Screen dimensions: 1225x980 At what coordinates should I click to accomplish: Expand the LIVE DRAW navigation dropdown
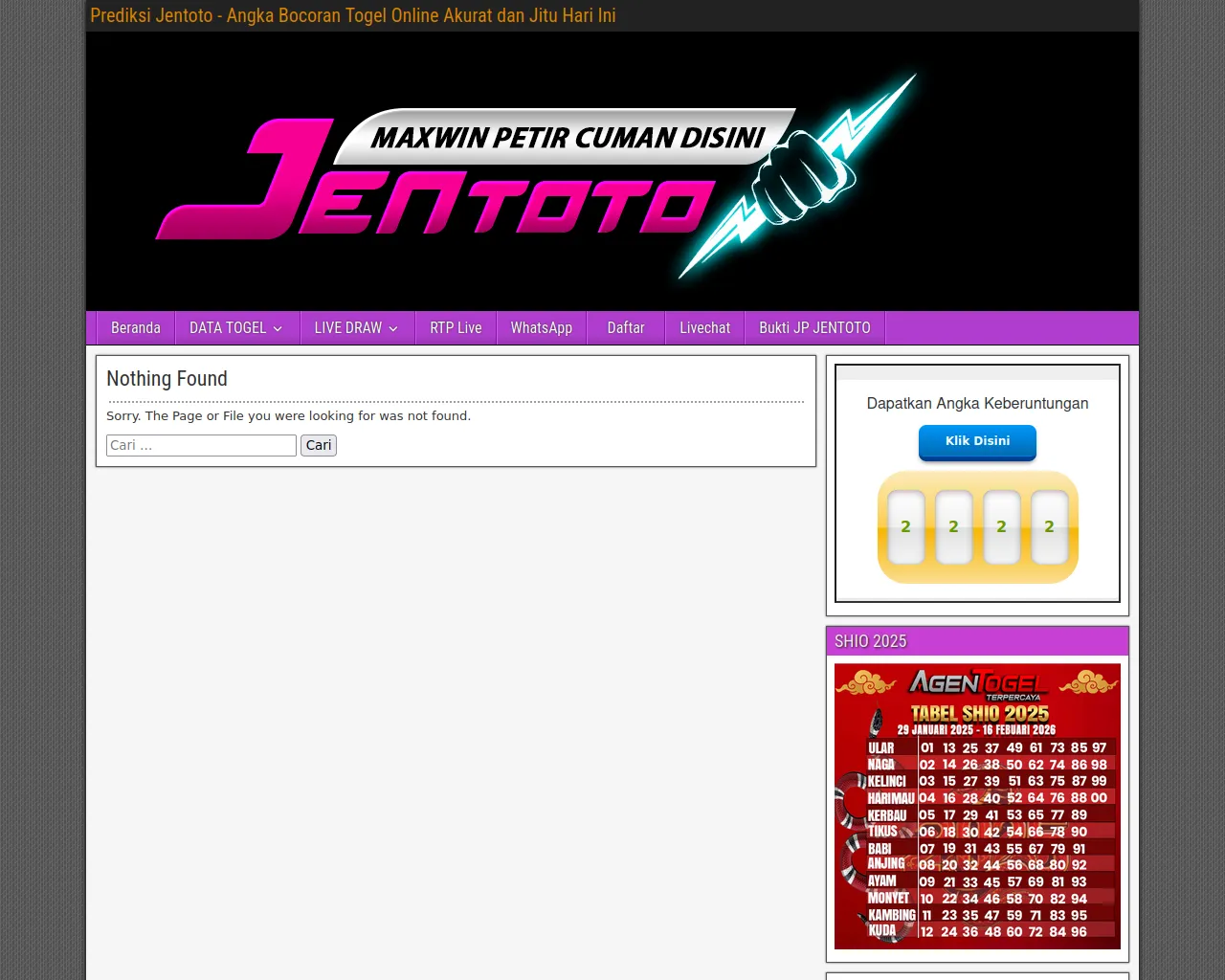point(348,327)
